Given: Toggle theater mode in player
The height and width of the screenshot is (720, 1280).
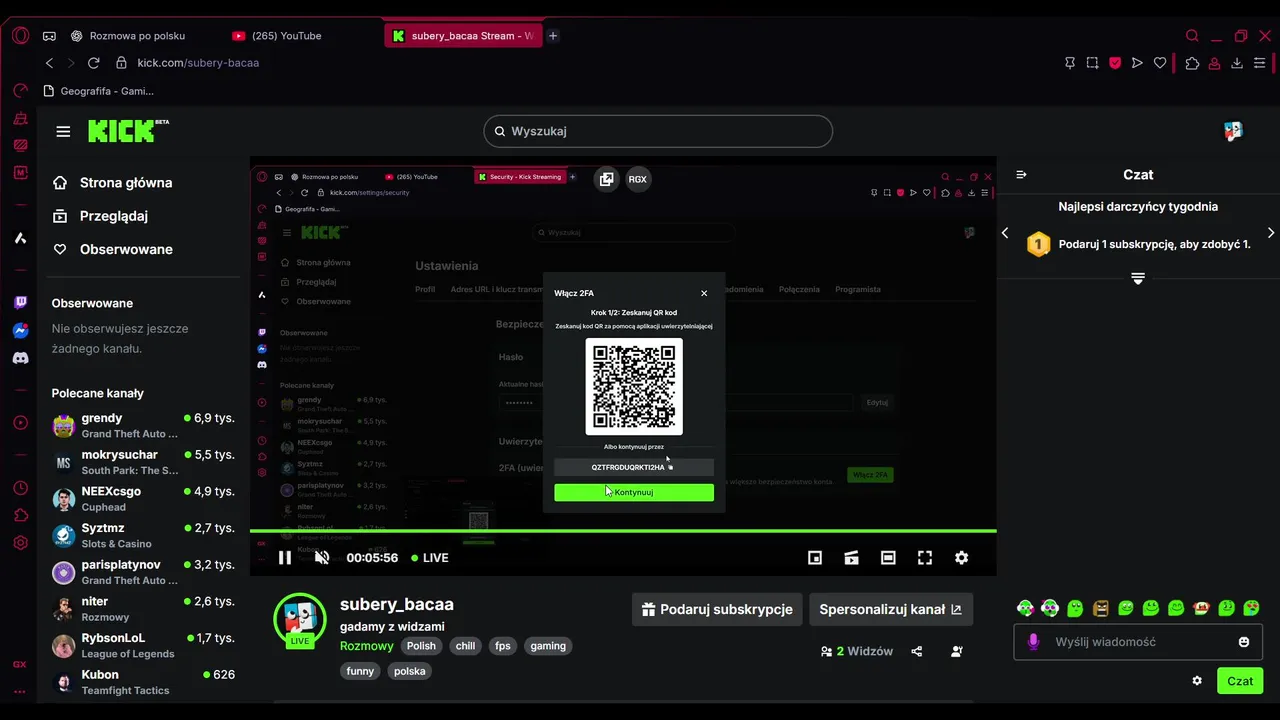Looking at the screenshot, I should (x=888, y=558).
